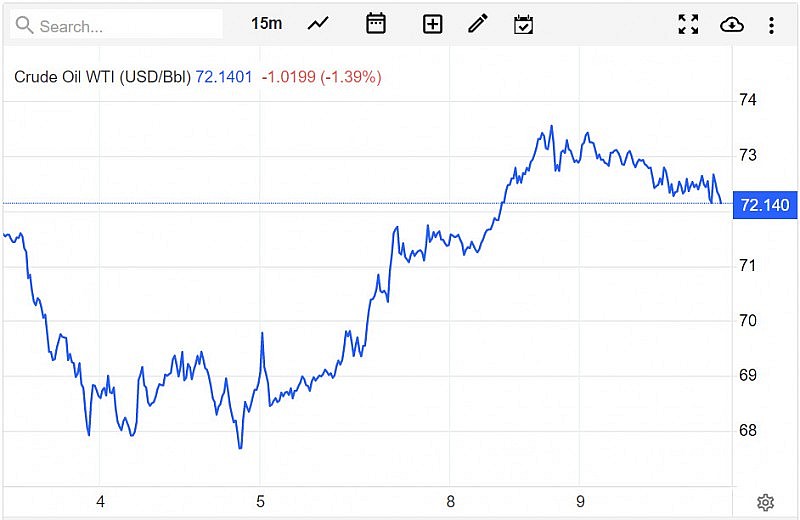Open the economic events calendar icon
The width and height of the screenshot is (800, 520).
[x=523, y=24]
